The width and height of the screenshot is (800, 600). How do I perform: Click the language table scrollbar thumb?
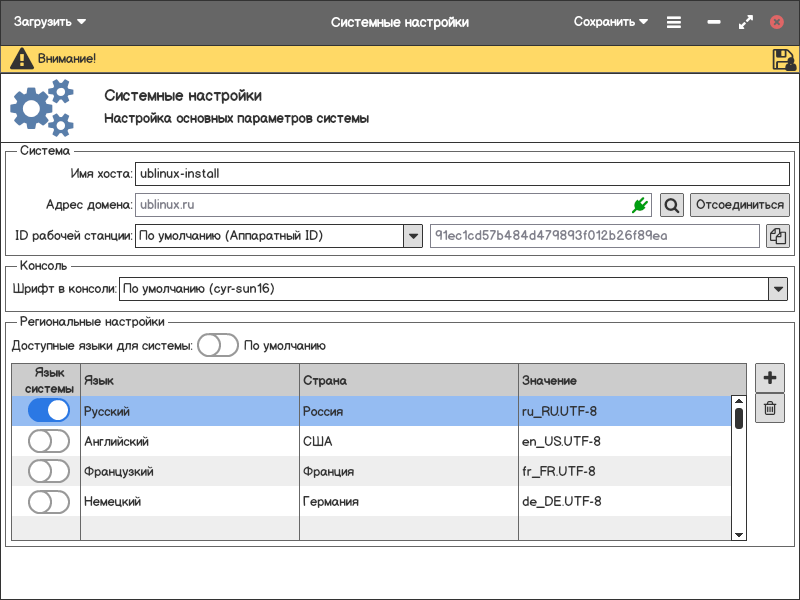pos(739,417)
